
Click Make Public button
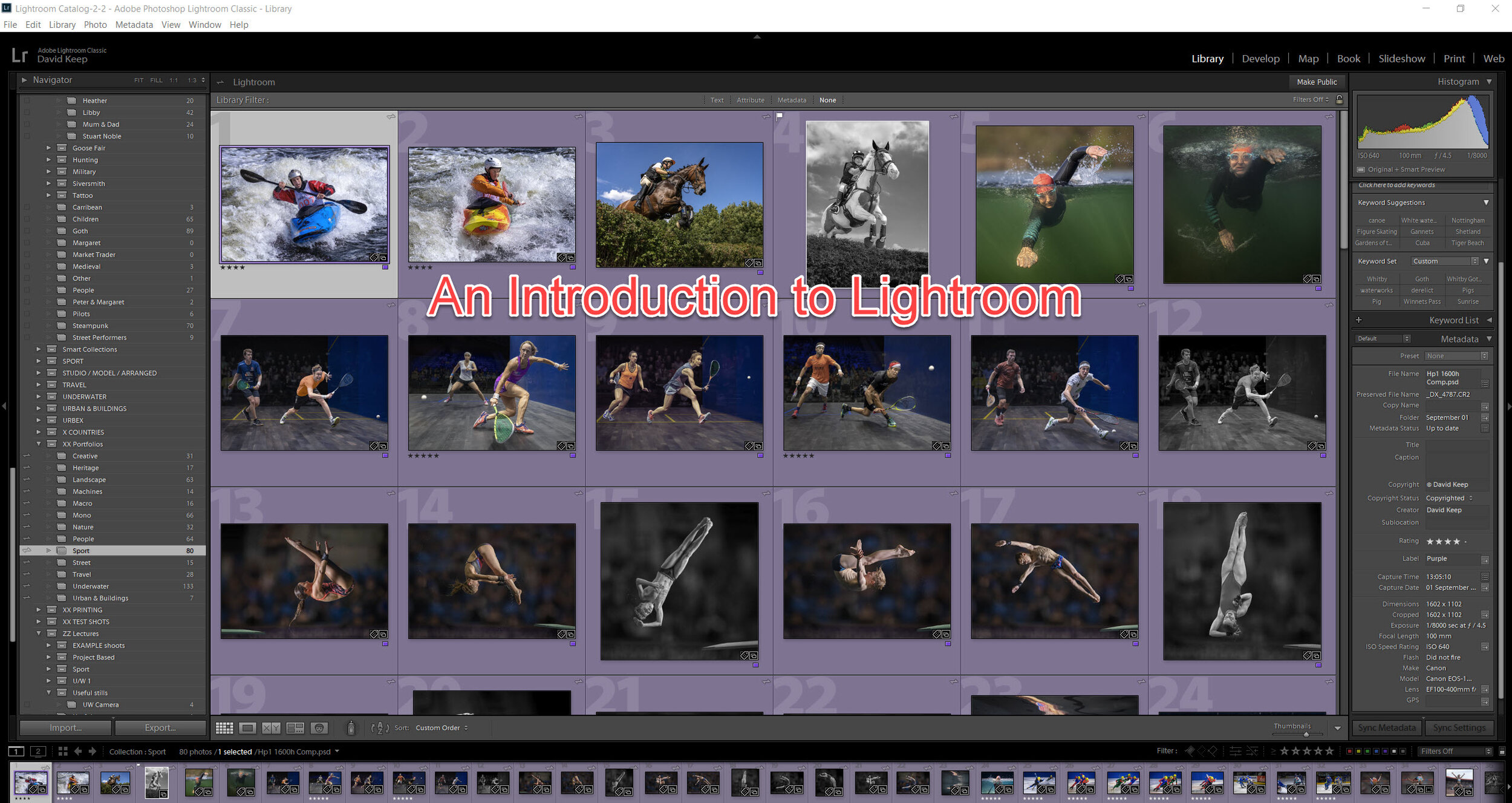click(1317, 82)
